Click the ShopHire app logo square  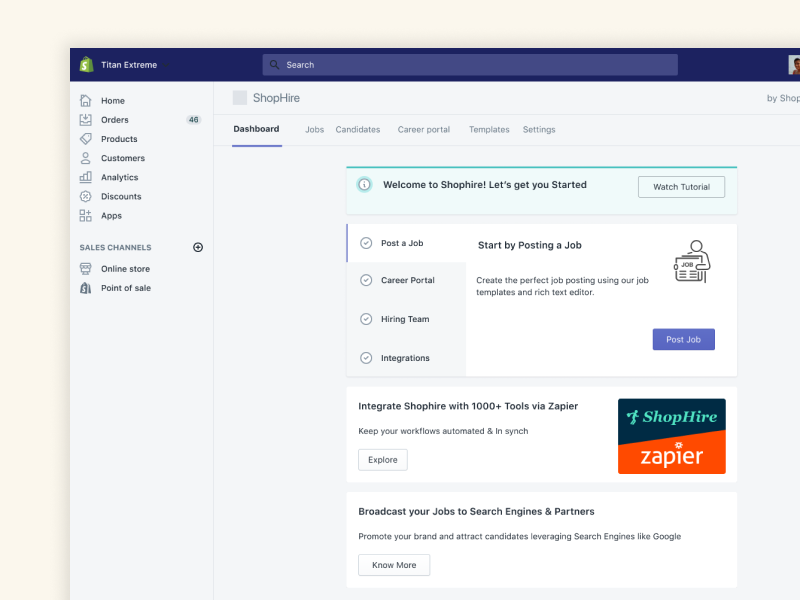240,98
